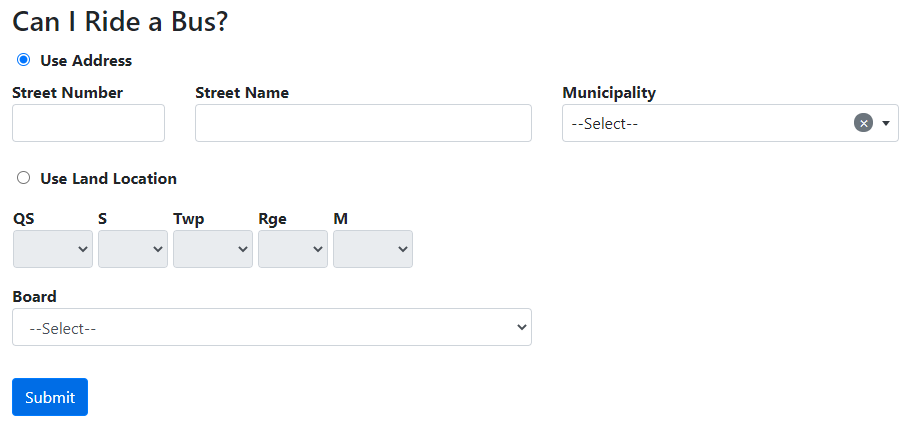Click the Street Number label
905x424 pixels.
(x=68, y=93)
